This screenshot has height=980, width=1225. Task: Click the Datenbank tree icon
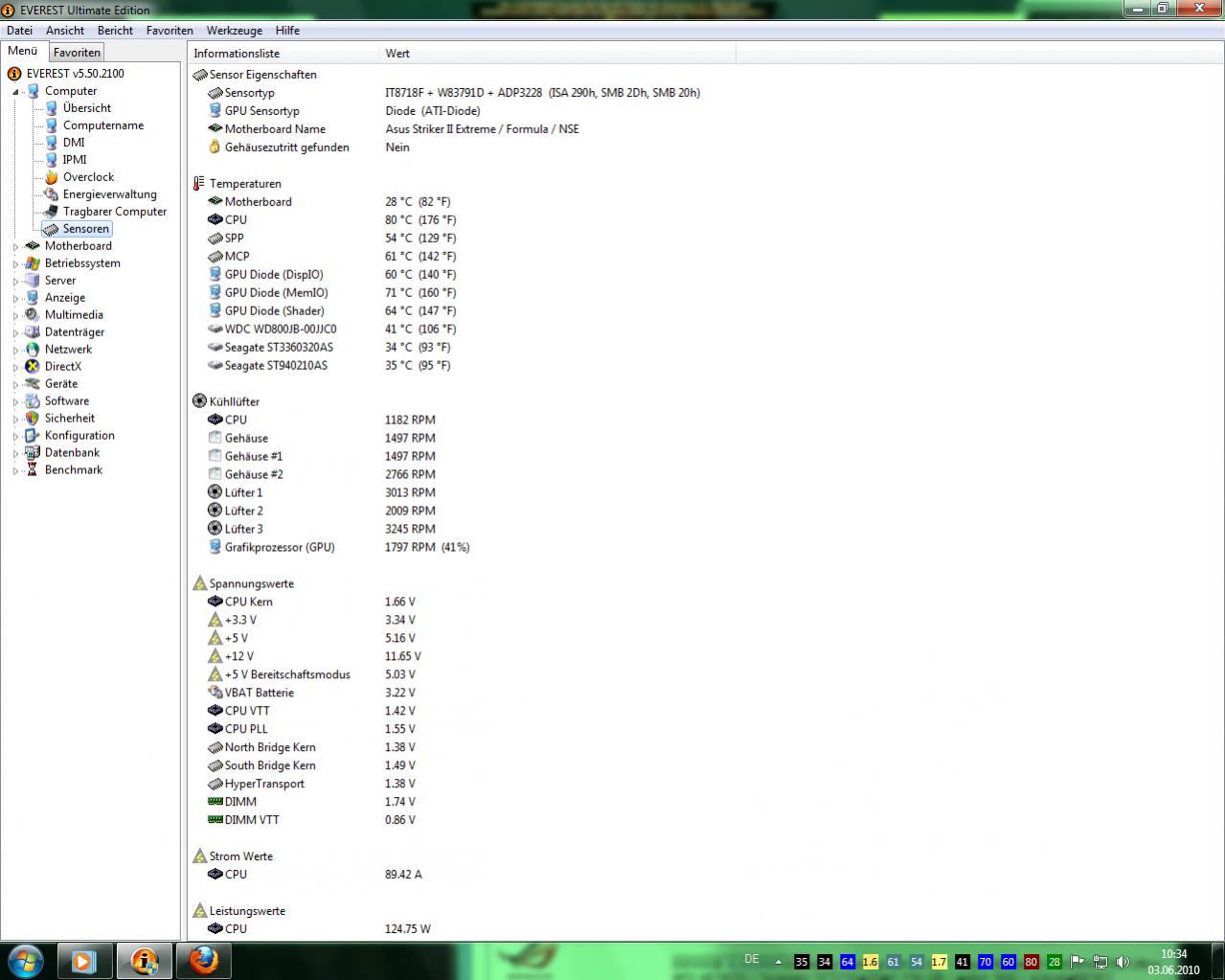coord(33,453)
